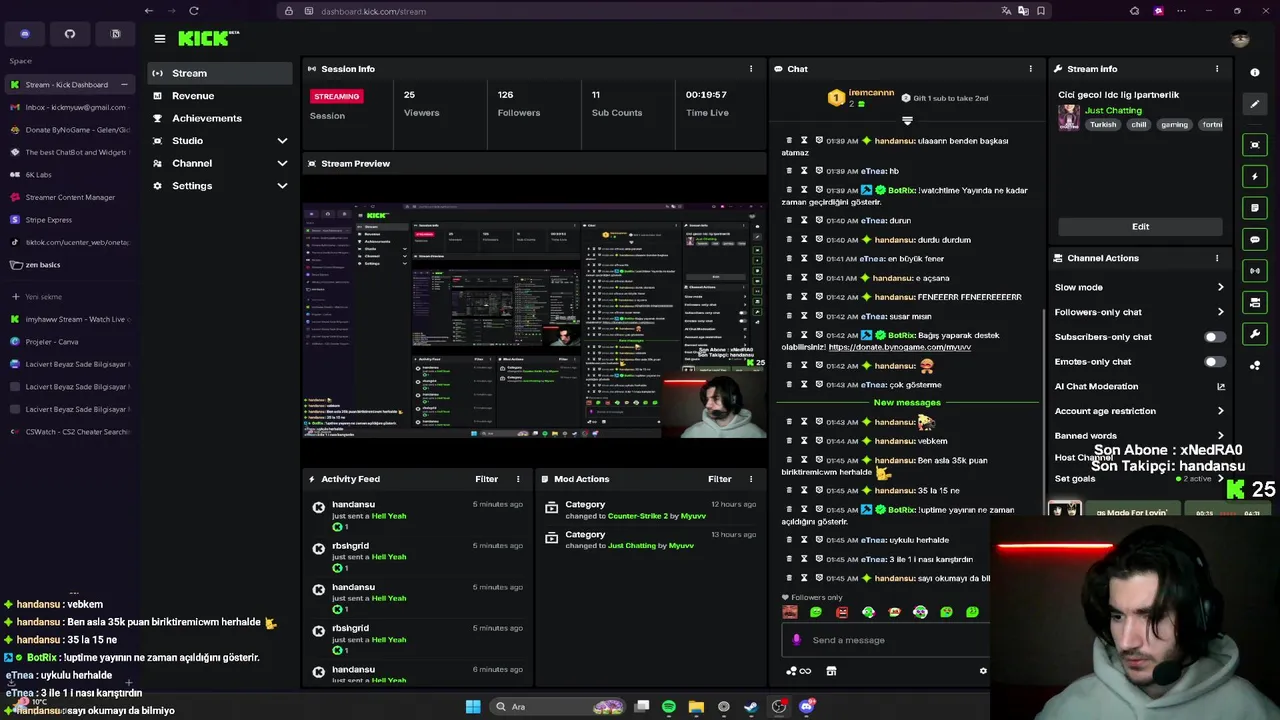Switch to Inbox Gmail tab

point(68,107)
